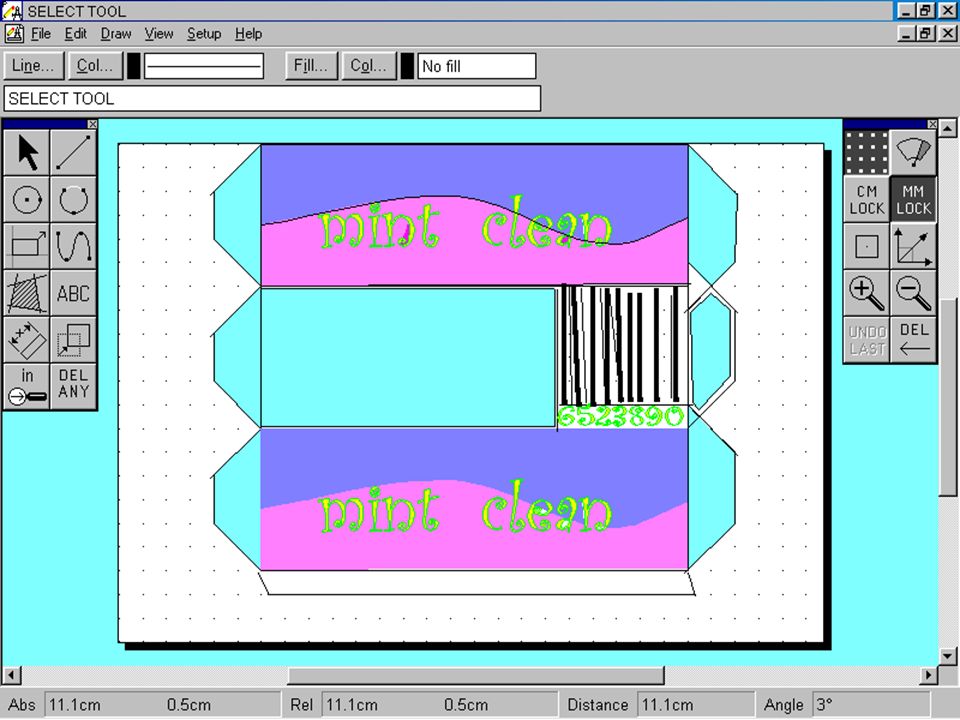
Task: Select the S-curve drawing tool
Action: pyautogui.click(x=73, y=246)
